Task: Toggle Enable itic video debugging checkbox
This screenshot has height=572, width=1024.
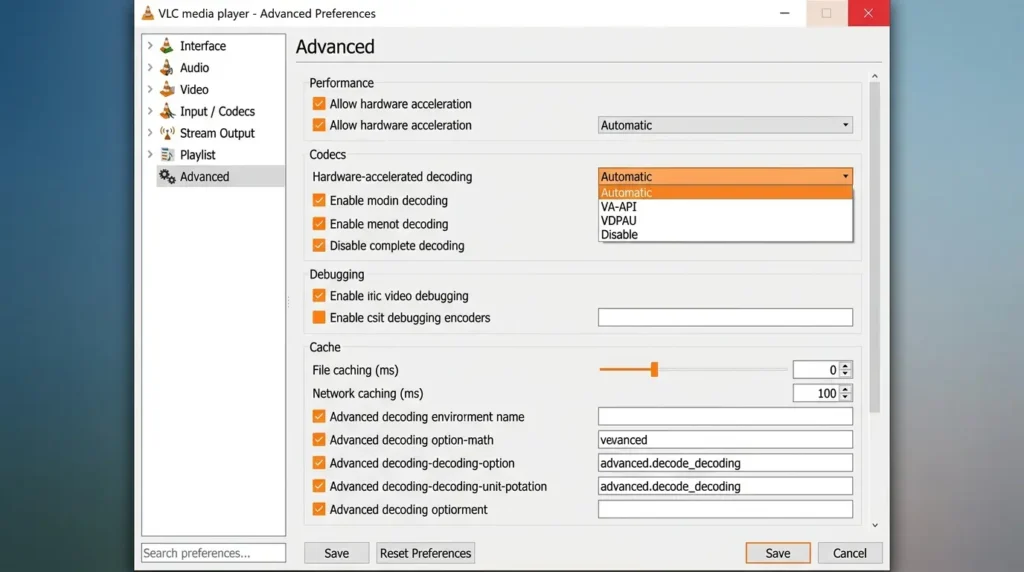Action: 319,295
